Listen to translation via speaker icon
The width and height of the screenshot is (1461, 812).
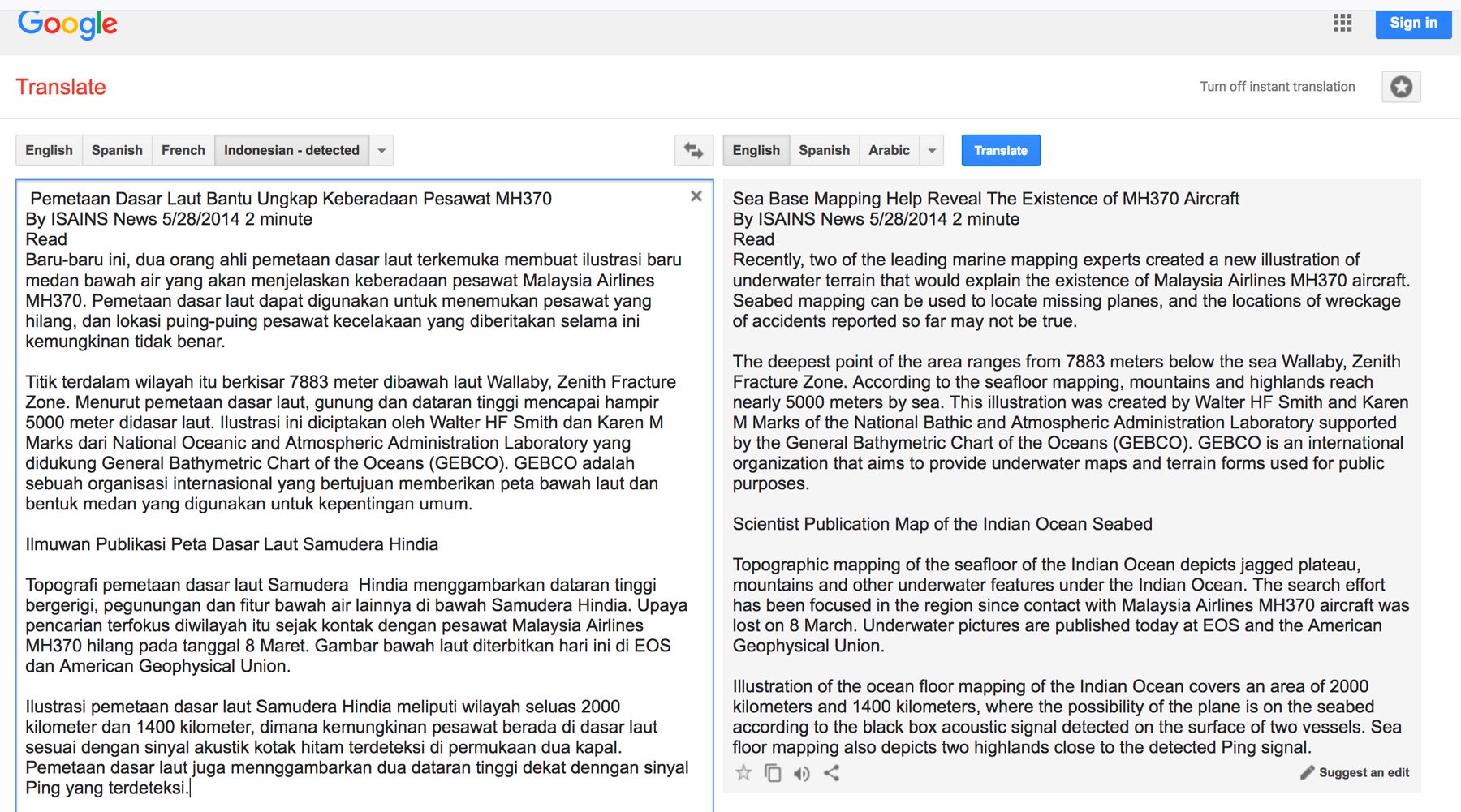802,774
